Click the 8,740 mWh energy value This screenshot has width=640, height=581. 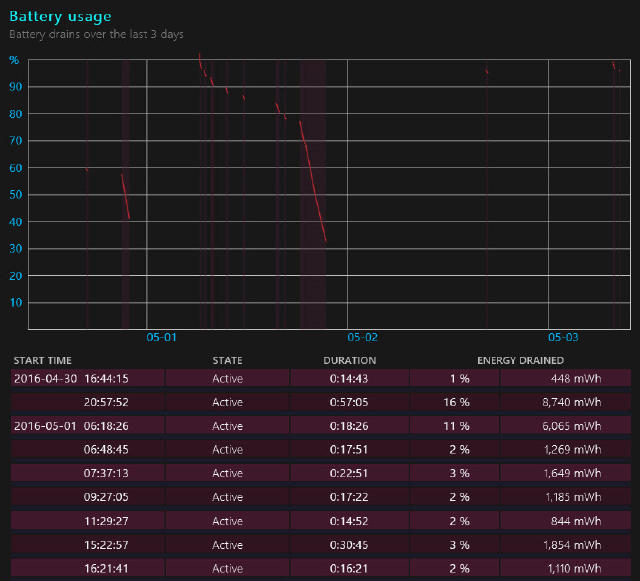pos(574,402)
